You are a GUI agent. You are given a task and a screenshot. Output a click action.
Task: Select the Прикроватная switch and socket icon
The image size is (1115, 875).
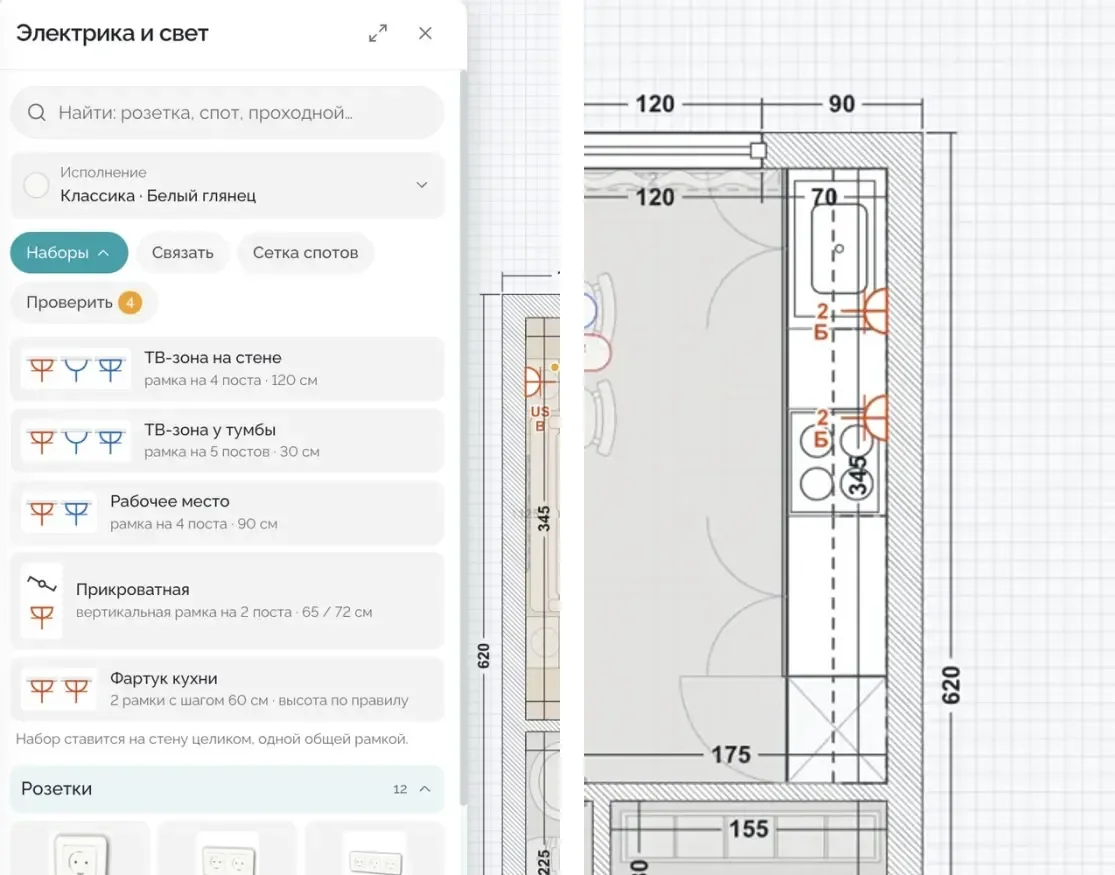tap(42, 600)
